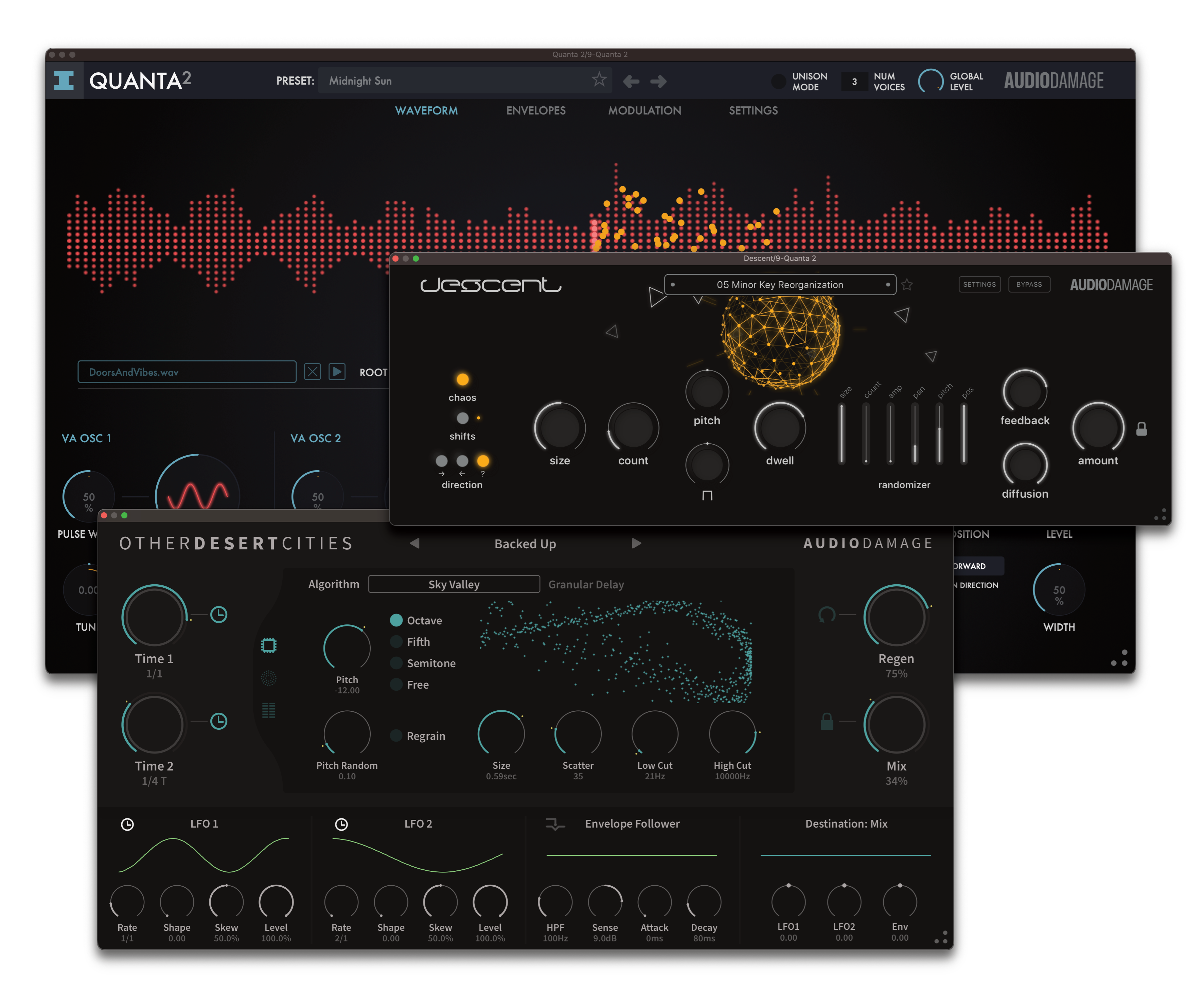Select the dotted circle algorithm icon

point(268,678)
